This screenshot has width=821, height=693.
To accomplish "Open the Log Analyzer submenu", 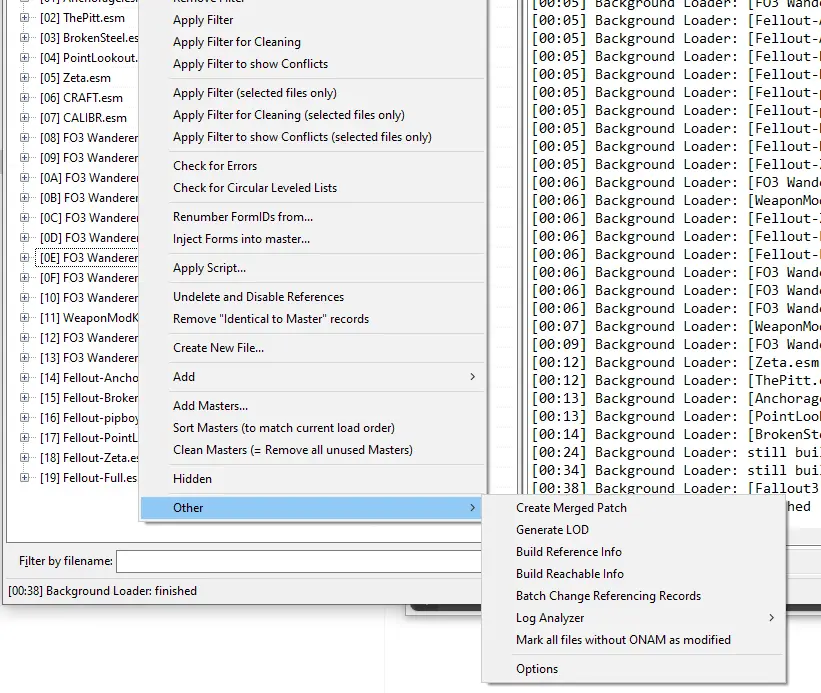I will pyautogui.click(x=634, y=618).
